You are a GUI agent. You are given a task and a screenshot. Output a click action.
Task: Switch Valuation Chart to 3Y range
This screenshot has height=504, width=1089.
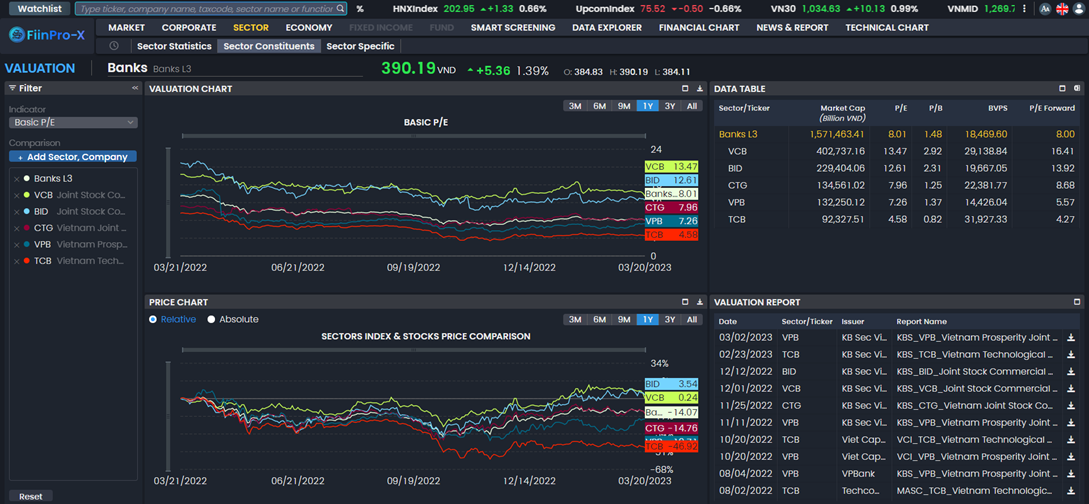click(670, 106)
